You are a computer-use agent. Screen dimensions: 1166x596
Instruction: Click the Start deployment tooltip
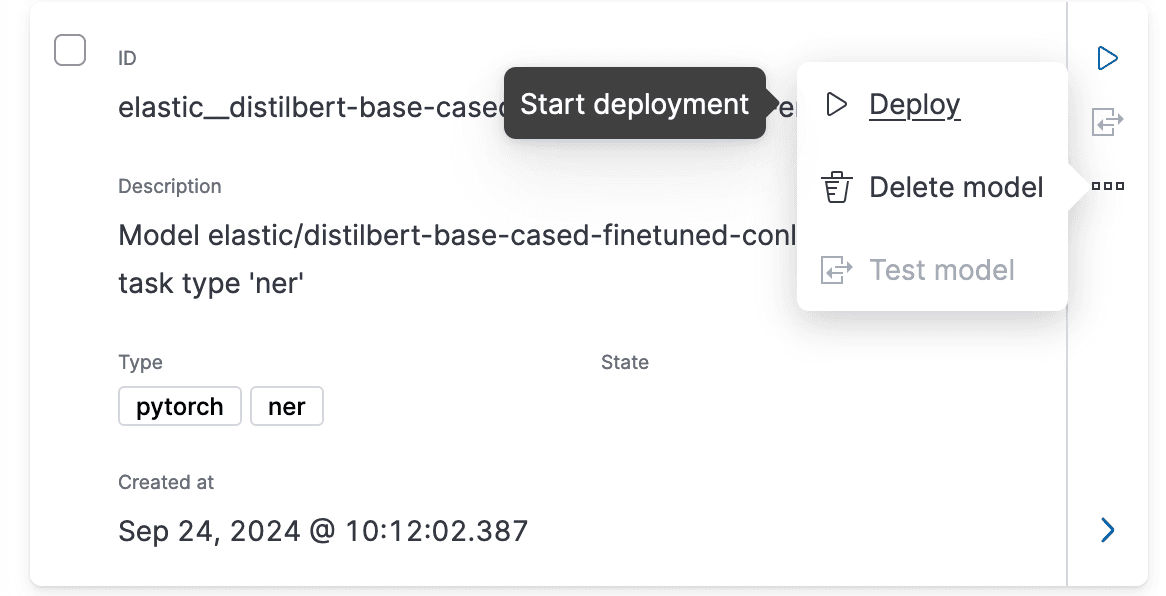(634, 103)
